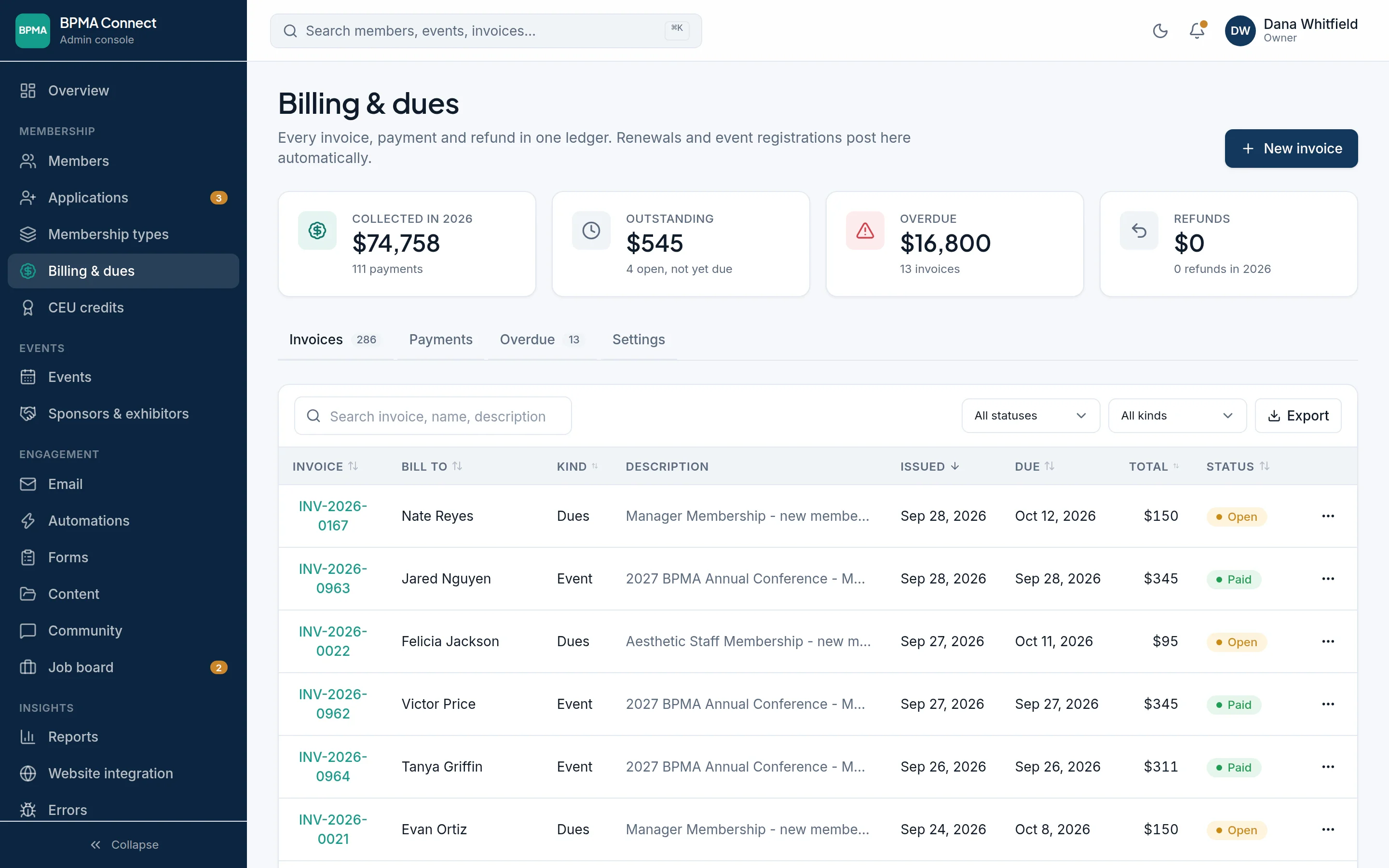1389x868 pixels.
Task: Open Applications with 3 pending
Action: 123,198
